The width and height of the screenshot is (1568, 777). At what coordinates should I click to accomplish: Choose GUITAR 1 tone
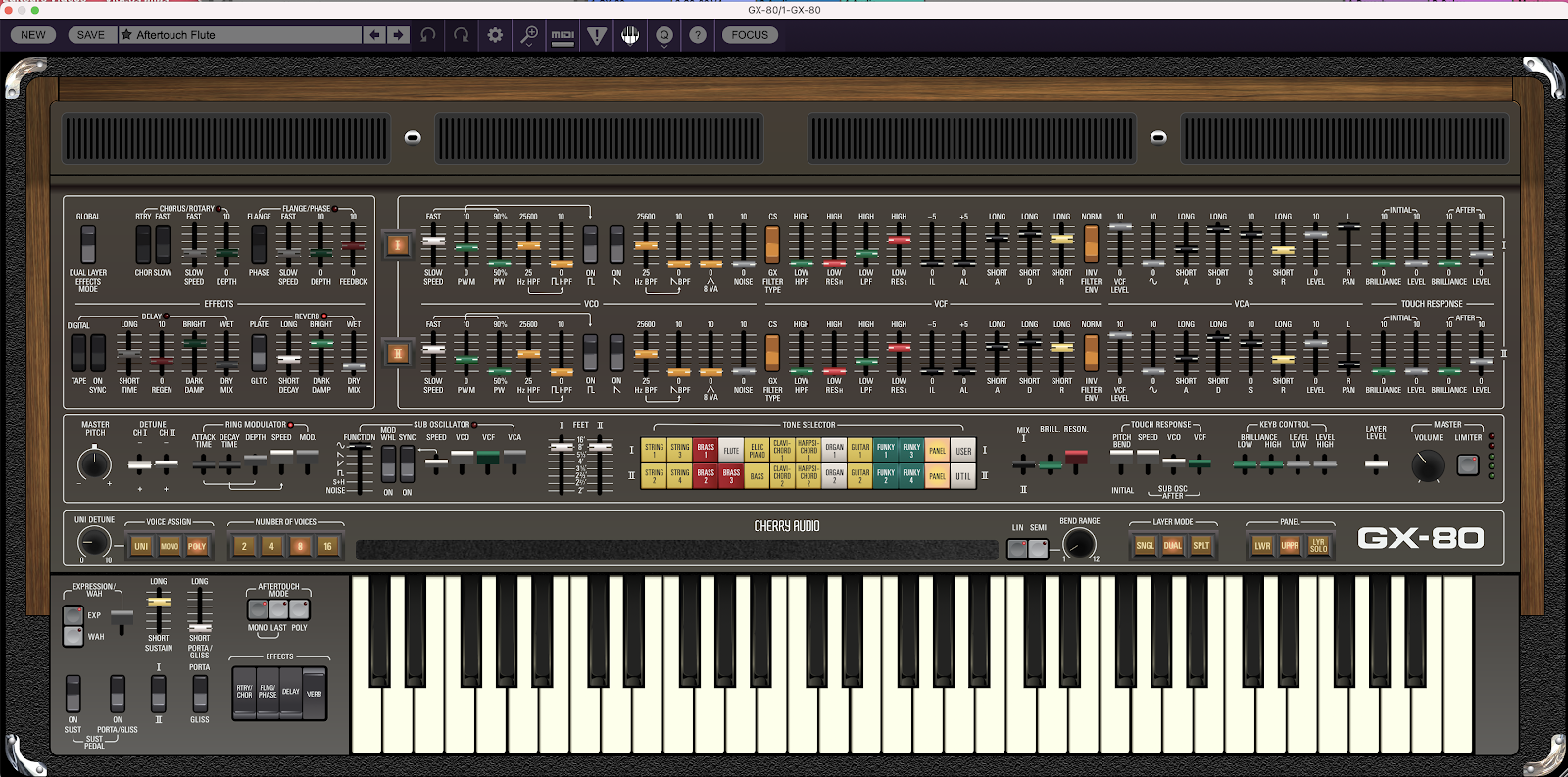point(860,451)
